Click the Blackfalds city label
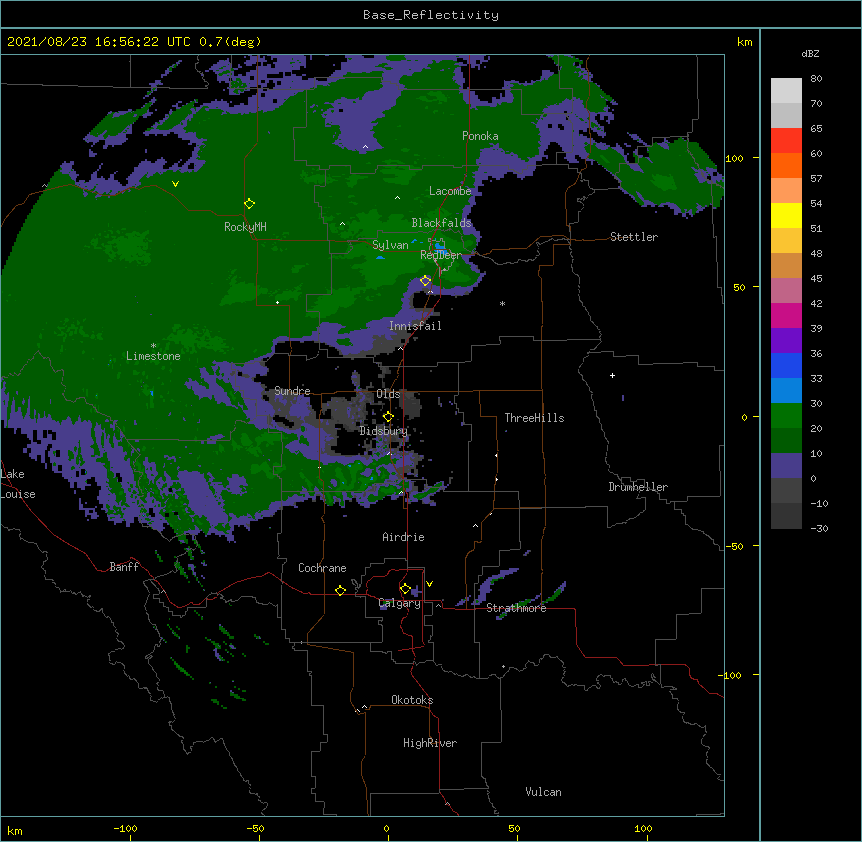The image size is (862, 842). 441,223
